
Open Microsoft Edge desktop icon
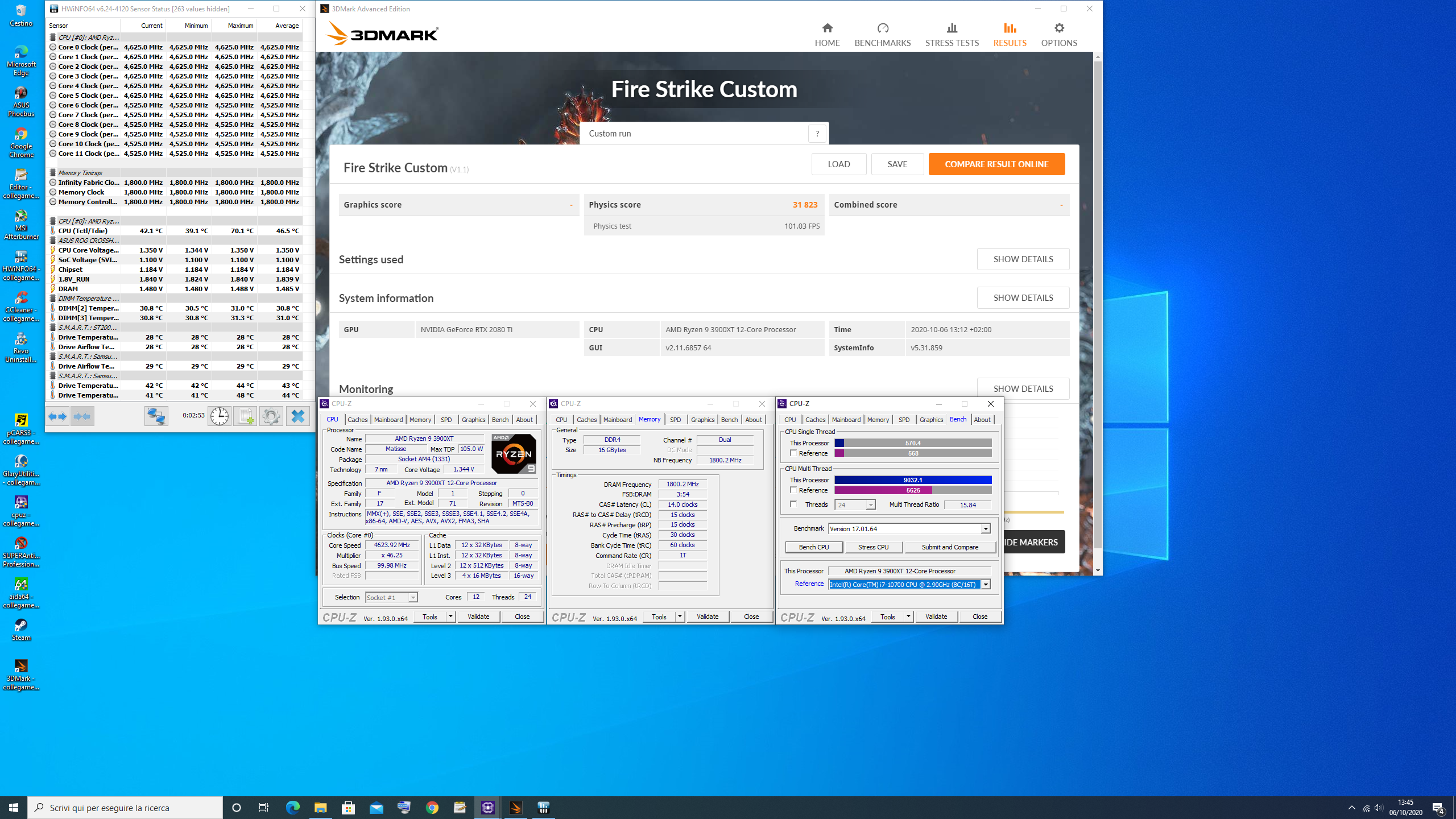pyautogui.click(x=21, y=60)
